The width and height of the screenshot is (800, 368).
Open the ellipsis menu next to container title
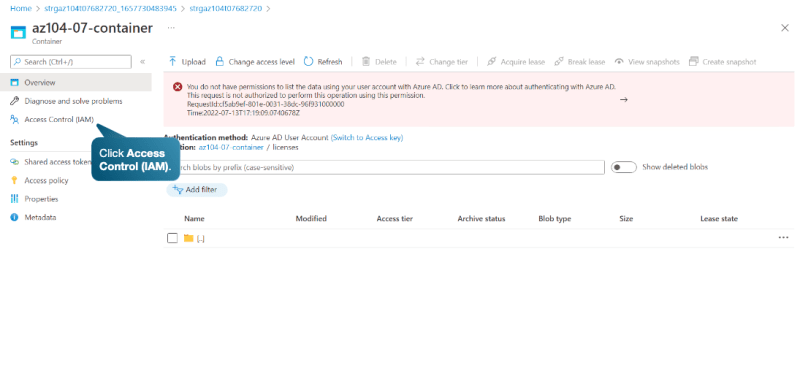coord(171,28)
